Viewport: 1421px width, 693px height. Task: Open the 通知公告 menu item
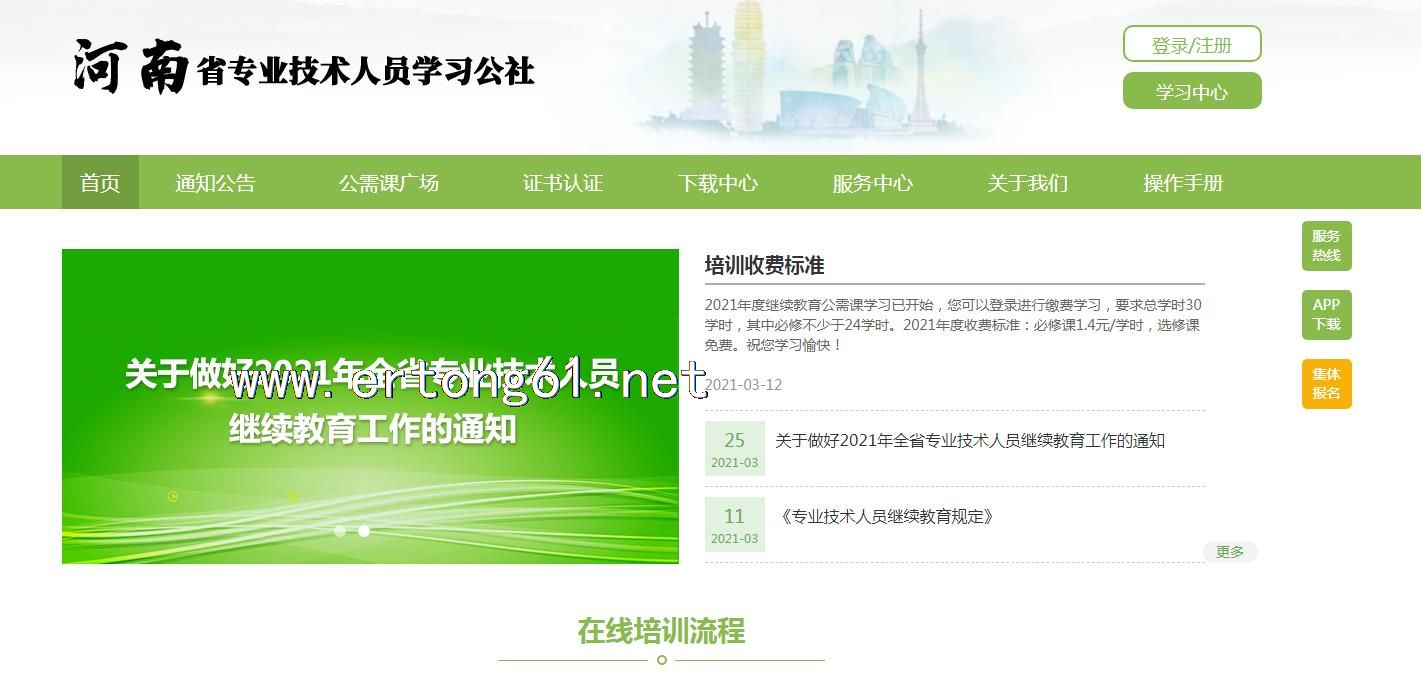click(x=215, y=183)
